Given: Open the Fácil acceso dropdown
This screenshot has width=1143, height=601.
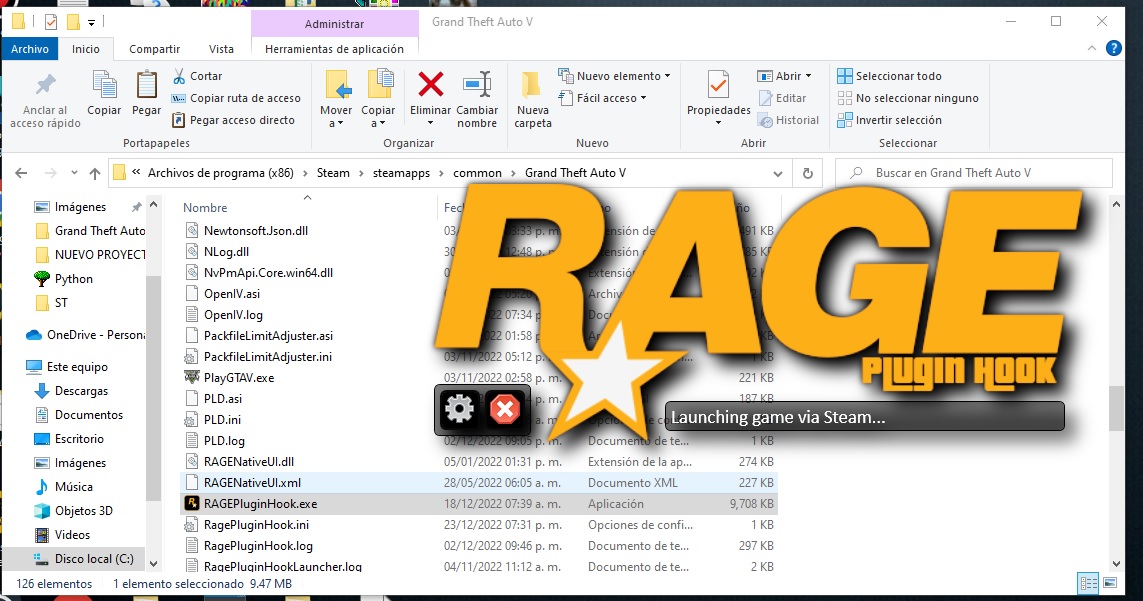Looking at the screenshot, I should pyautogui.click(x=612, y=98).
